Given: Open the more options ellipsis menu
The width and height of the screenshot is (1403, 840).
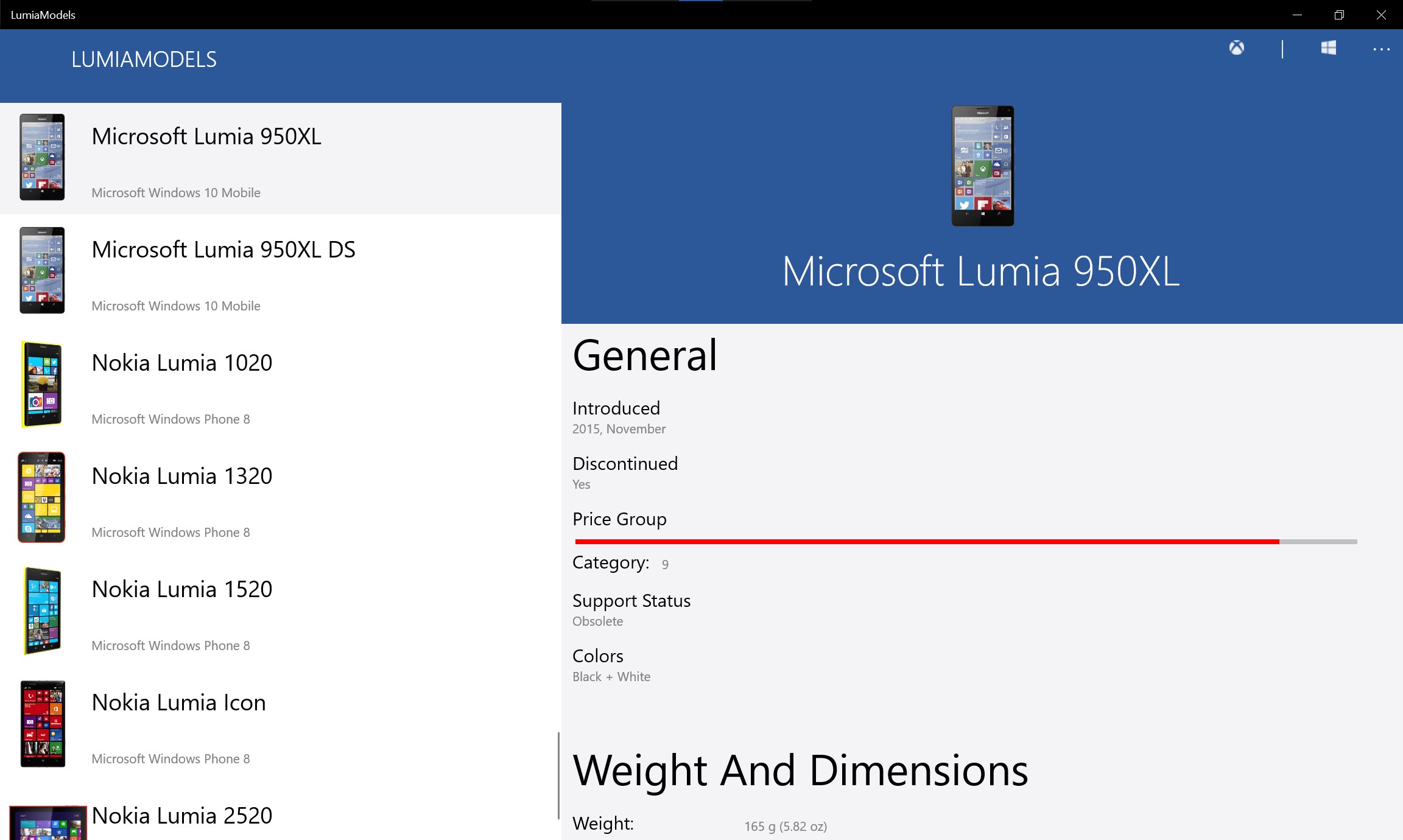Looking at the screenshot, I should [x=1381, y=49].
